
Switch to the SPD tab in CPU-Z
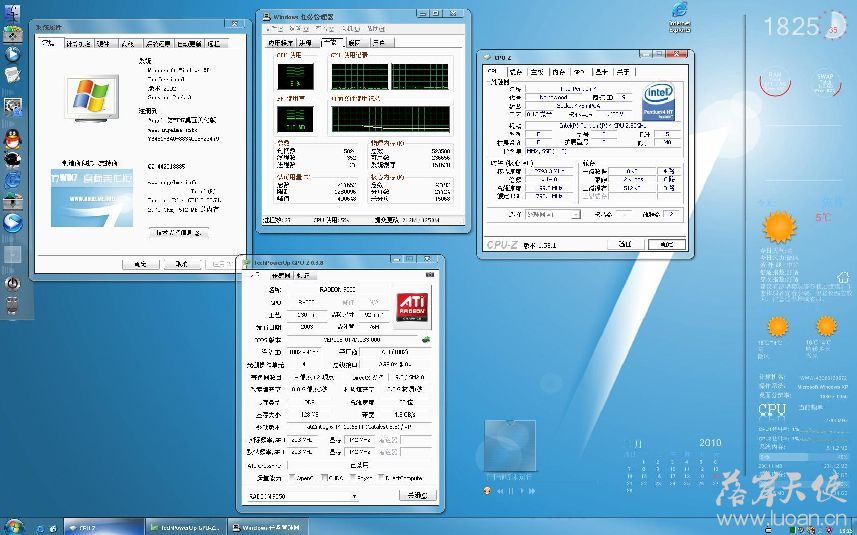[580, 72]
